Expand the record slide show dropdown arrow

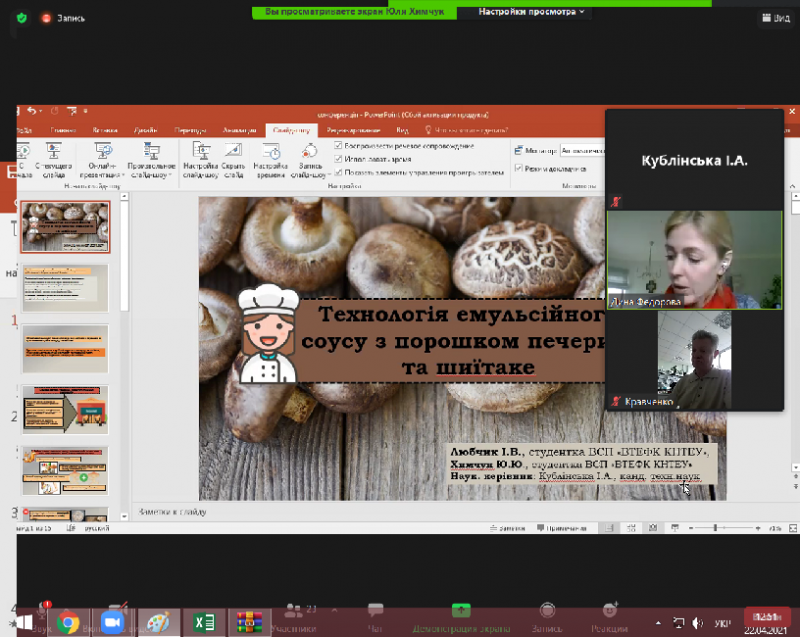point(329,175)
